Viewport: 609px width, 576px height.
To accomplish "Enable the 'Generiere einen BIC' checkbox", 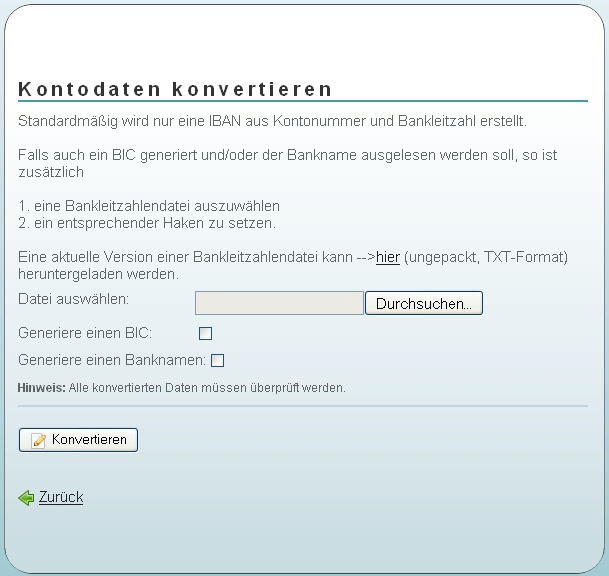I will click(206, 333).
